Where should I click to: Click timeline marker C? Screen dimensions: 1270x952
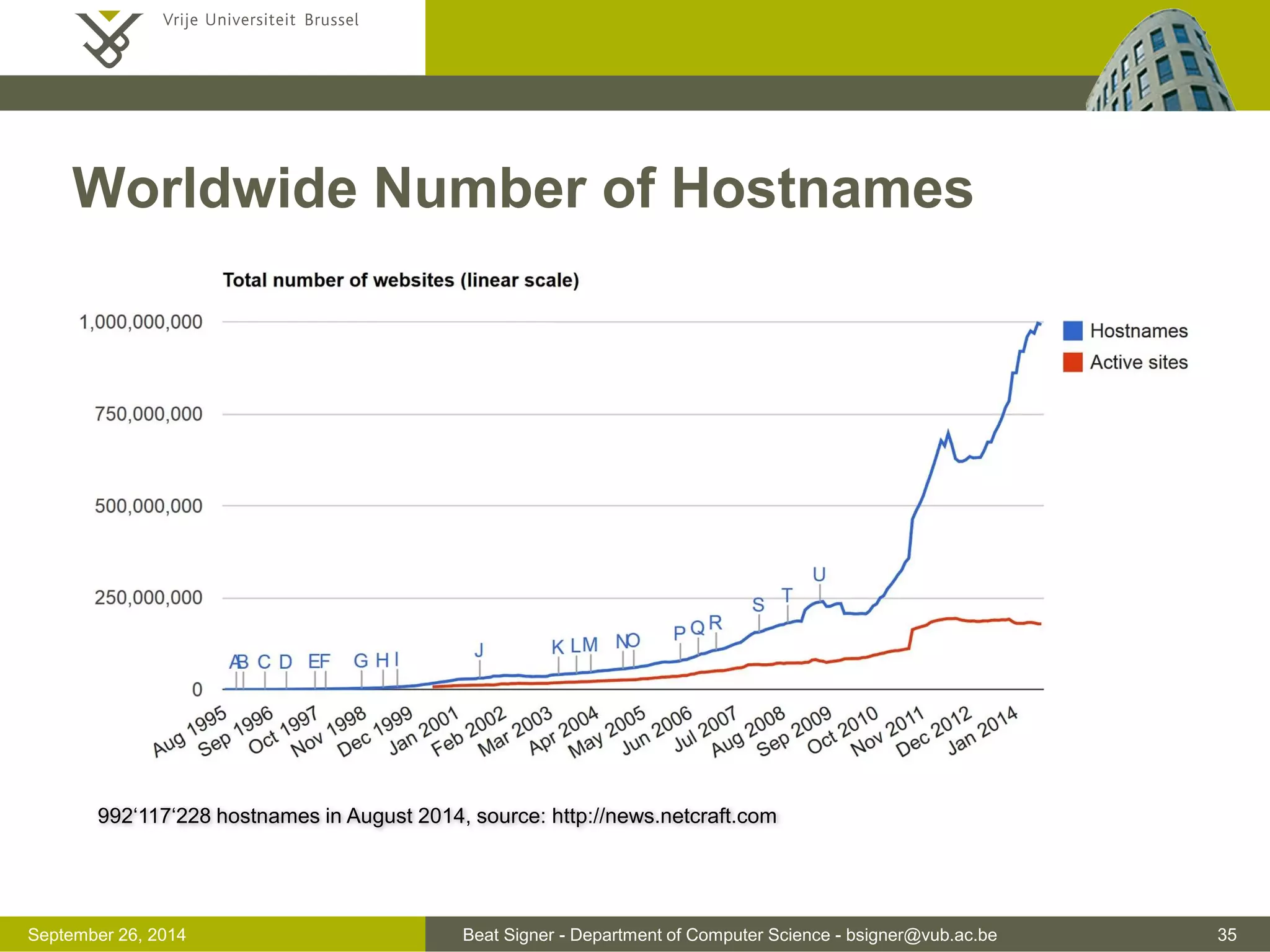pos(264,662)
